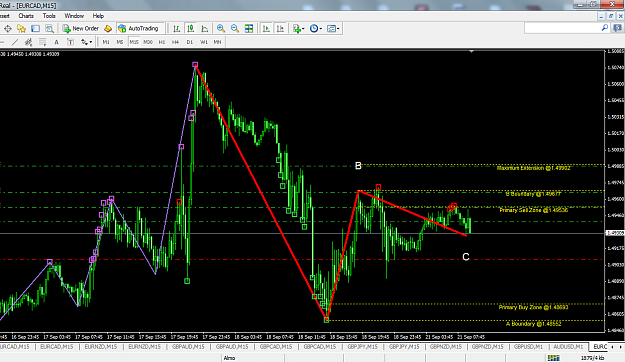Open the Navigator star-folder icon
Image resolution: width=625 pixels, height=362 pixels.
pyautogui.click(x=22, y=29)
